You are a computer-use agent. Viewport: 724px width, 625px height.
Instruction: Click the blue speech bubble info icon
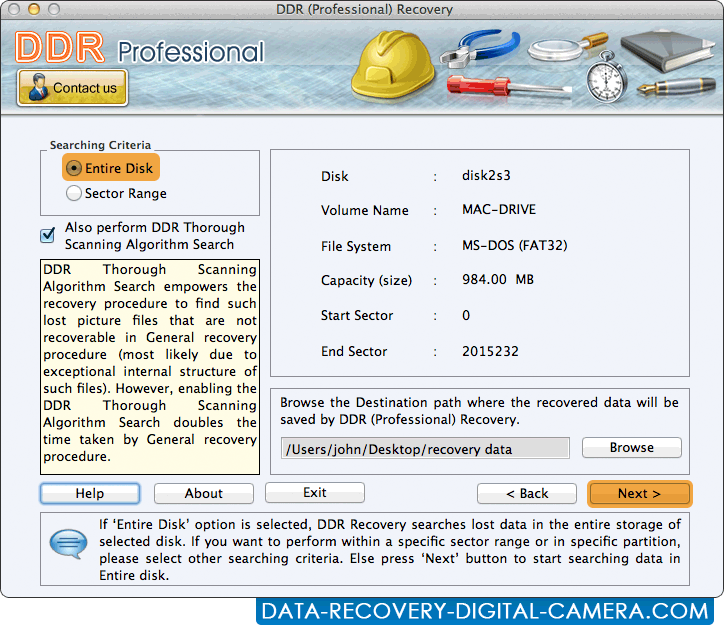click(x=68, y=544)
